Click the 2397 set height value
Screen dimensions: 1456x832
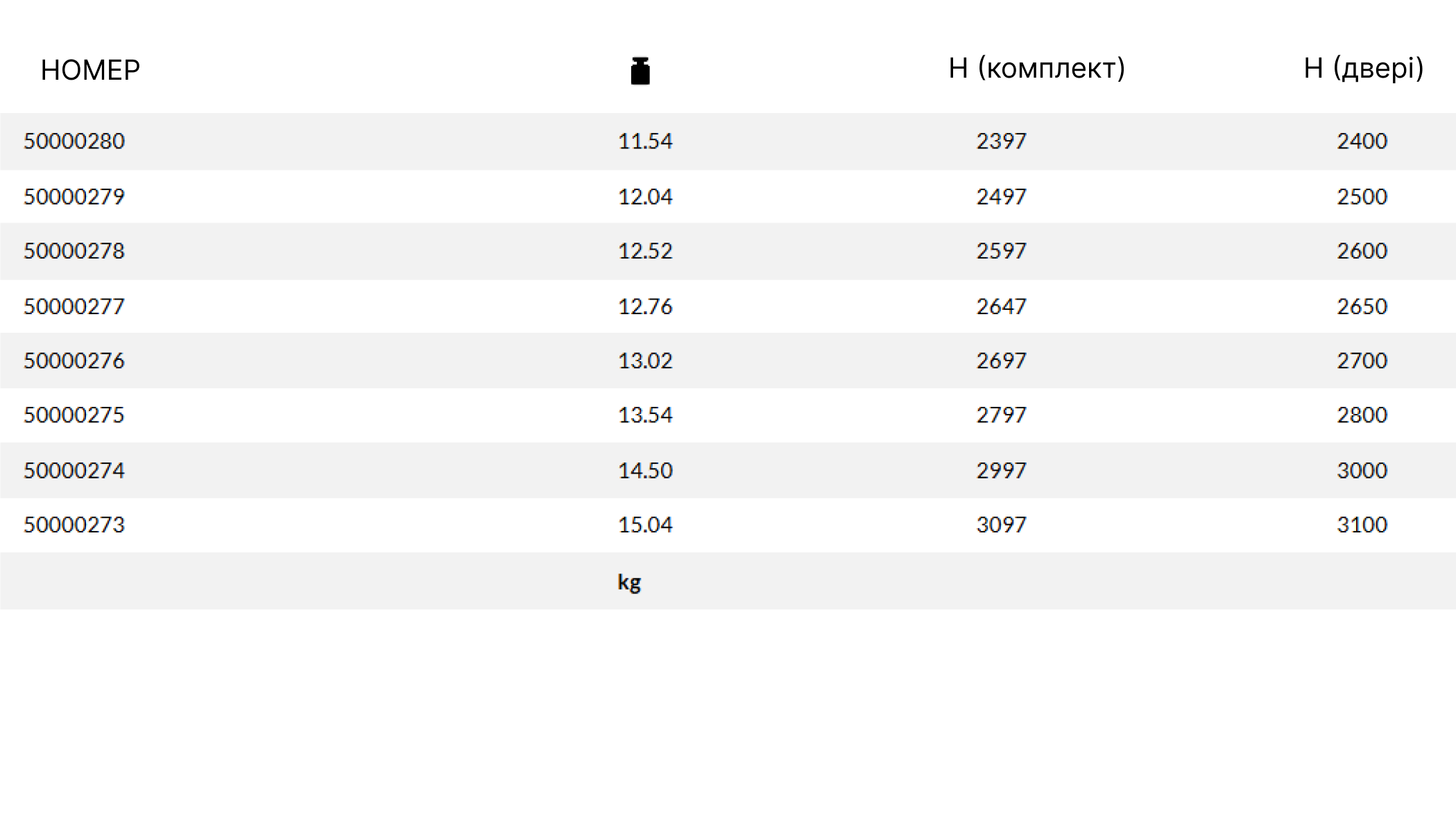pos(1001,141)
